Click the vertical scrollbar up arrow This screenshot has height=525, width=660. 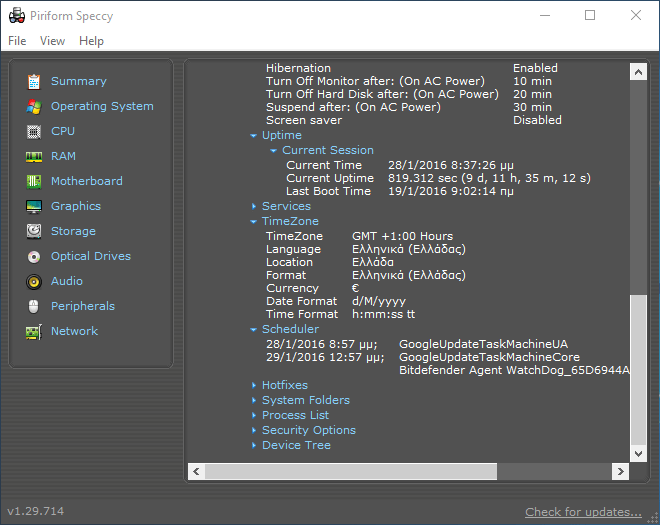coord(638,72)
